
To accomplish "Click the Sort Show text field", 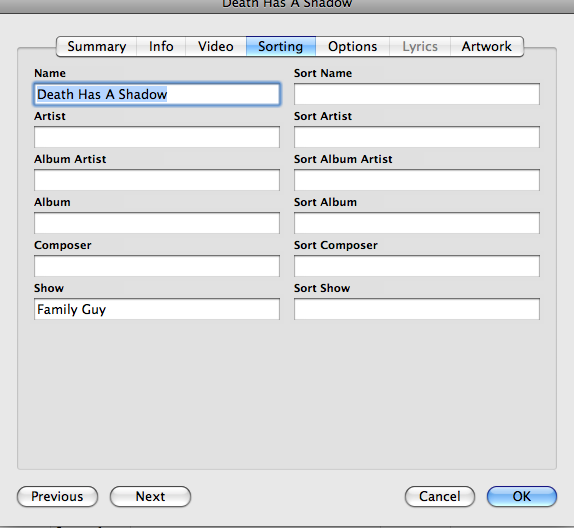I will tap(417, 309).
